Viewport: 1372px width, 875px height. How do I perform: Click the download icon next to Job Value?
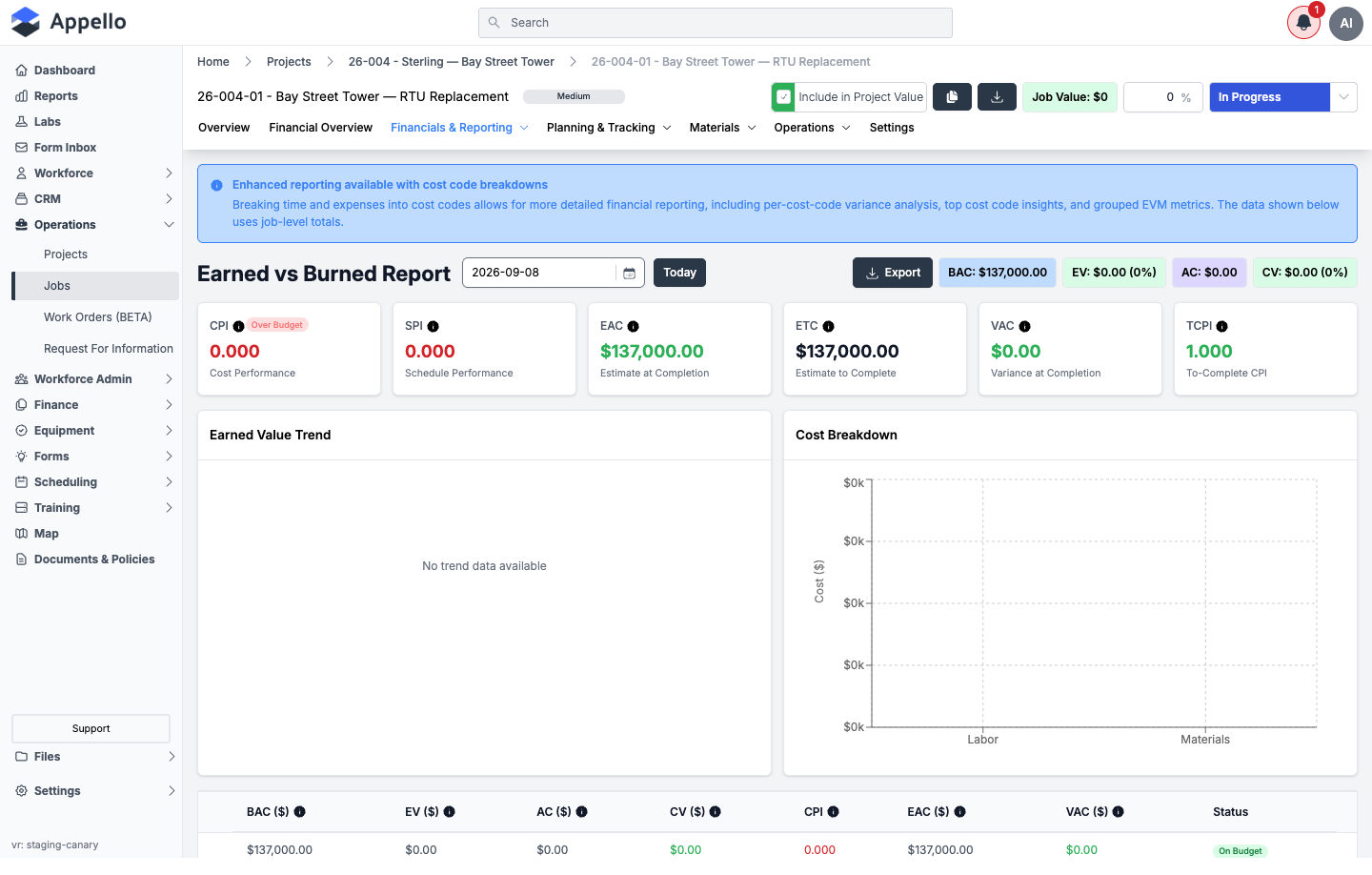(x=997, y=97)
